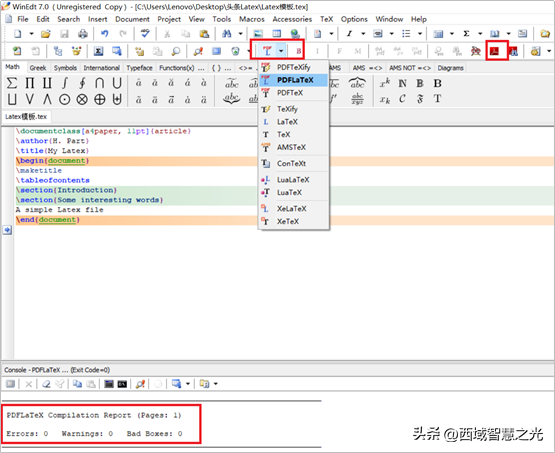Open the Find binoculars dropdown arrow
555x453 pixels.
pos(240,34)
